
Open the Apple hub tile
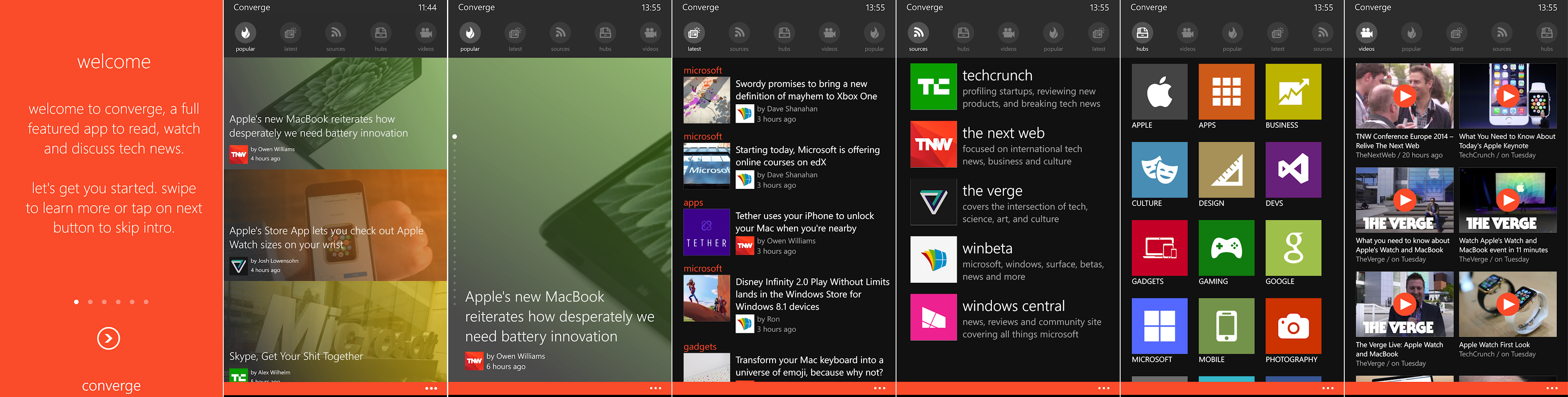[1159, 92]
